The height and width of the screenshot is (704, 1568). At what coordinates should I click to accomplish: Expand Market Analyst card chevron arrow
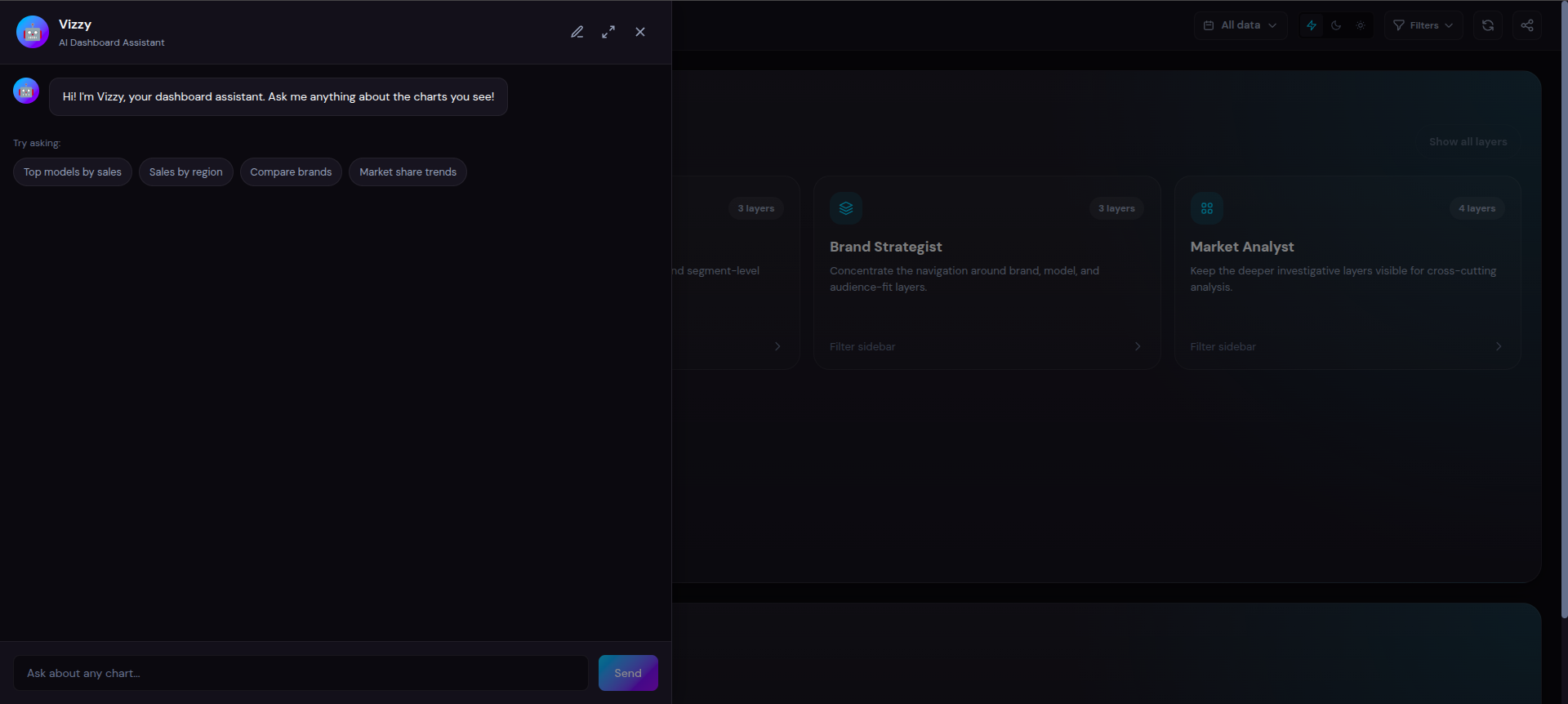tap(1498, 346)
